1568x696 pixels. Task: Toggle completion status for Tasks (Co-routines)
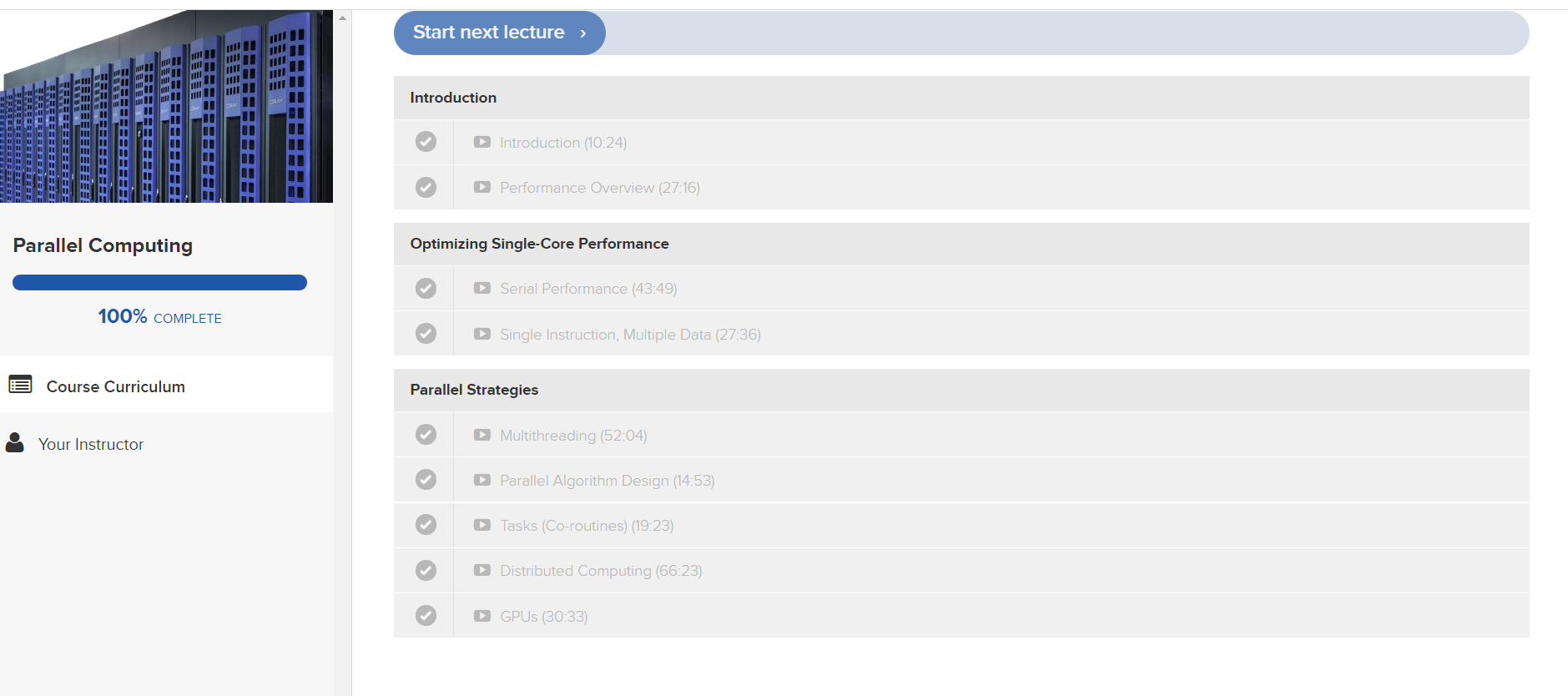pyautogui.click(x=426, y=525)
